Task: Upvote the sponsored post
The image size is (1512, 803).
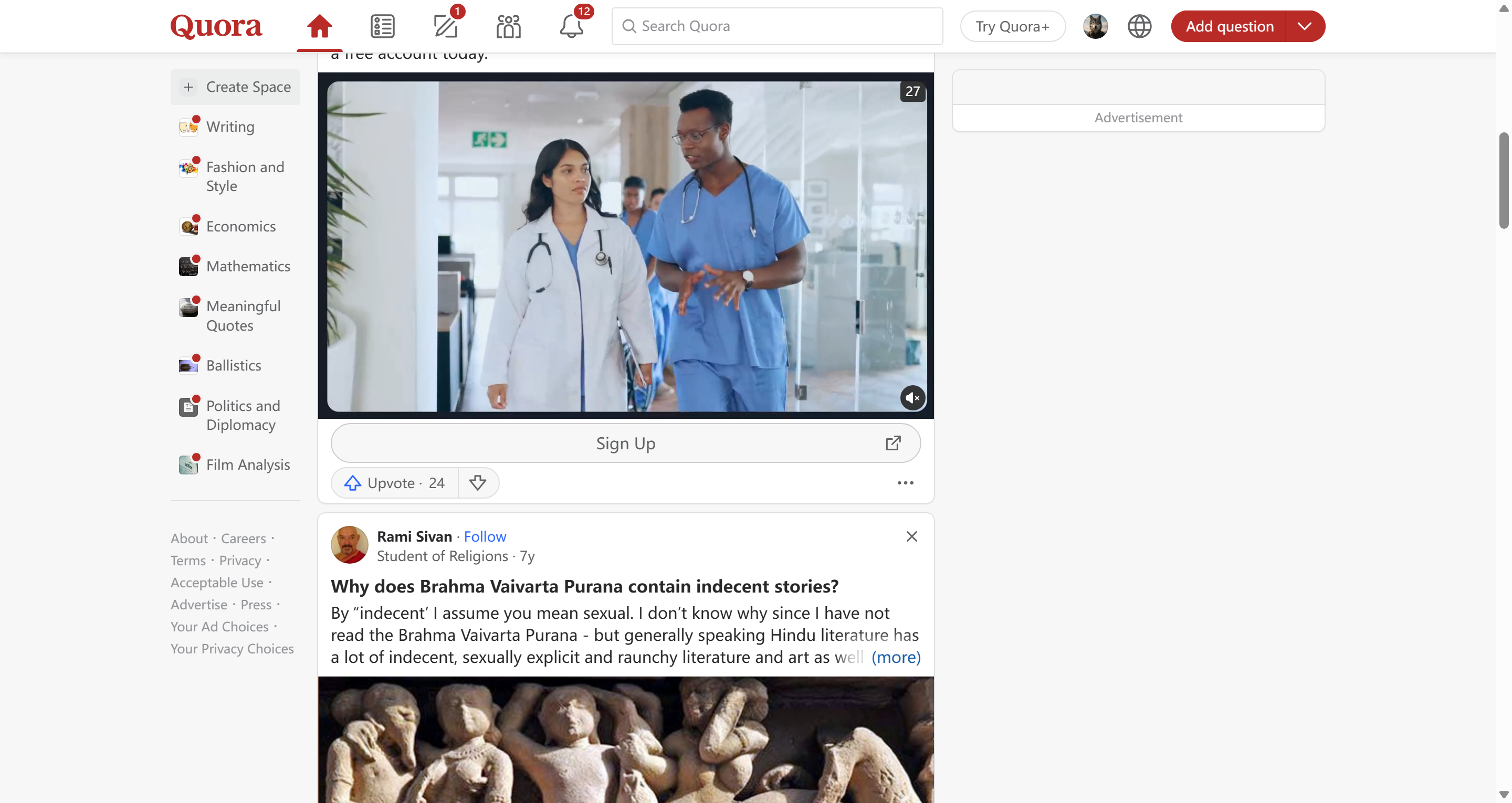Action: (x=394, y=482)
